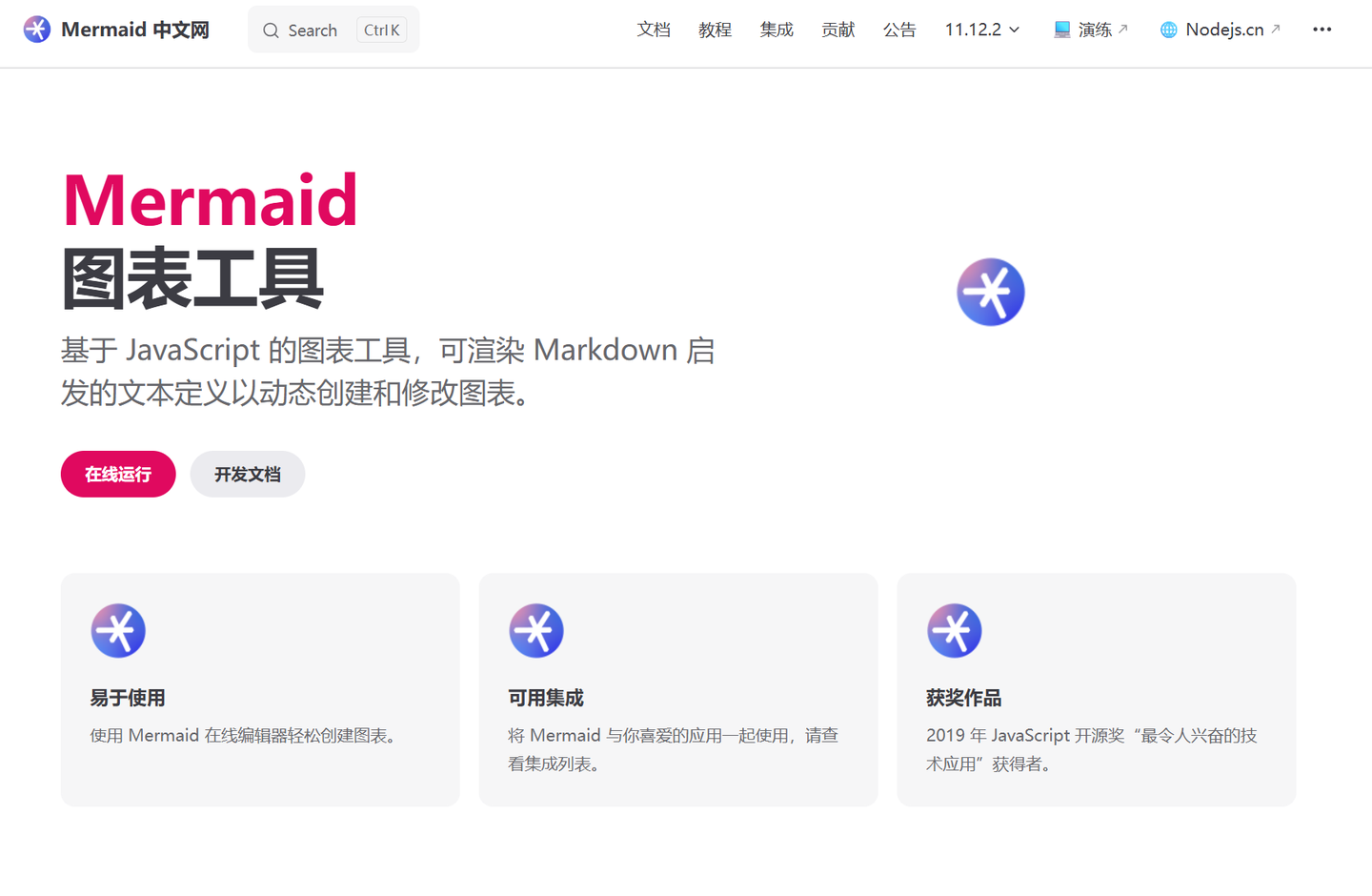Open the Nodejs.cn external link
Screen dimensions: 1372x896
(1221, 30)
